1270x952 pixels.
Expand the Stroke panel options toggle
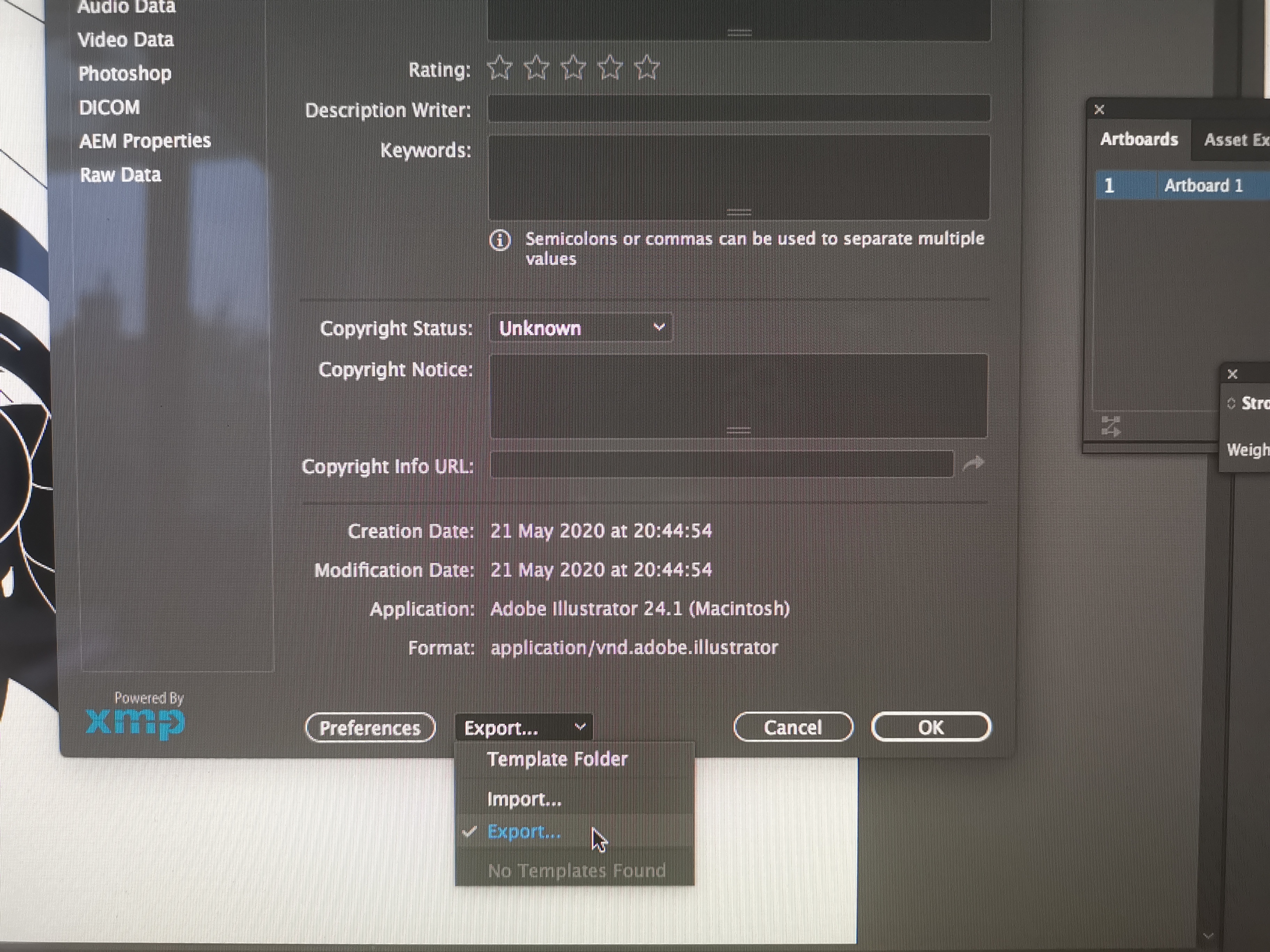(x=1231, y=403)
